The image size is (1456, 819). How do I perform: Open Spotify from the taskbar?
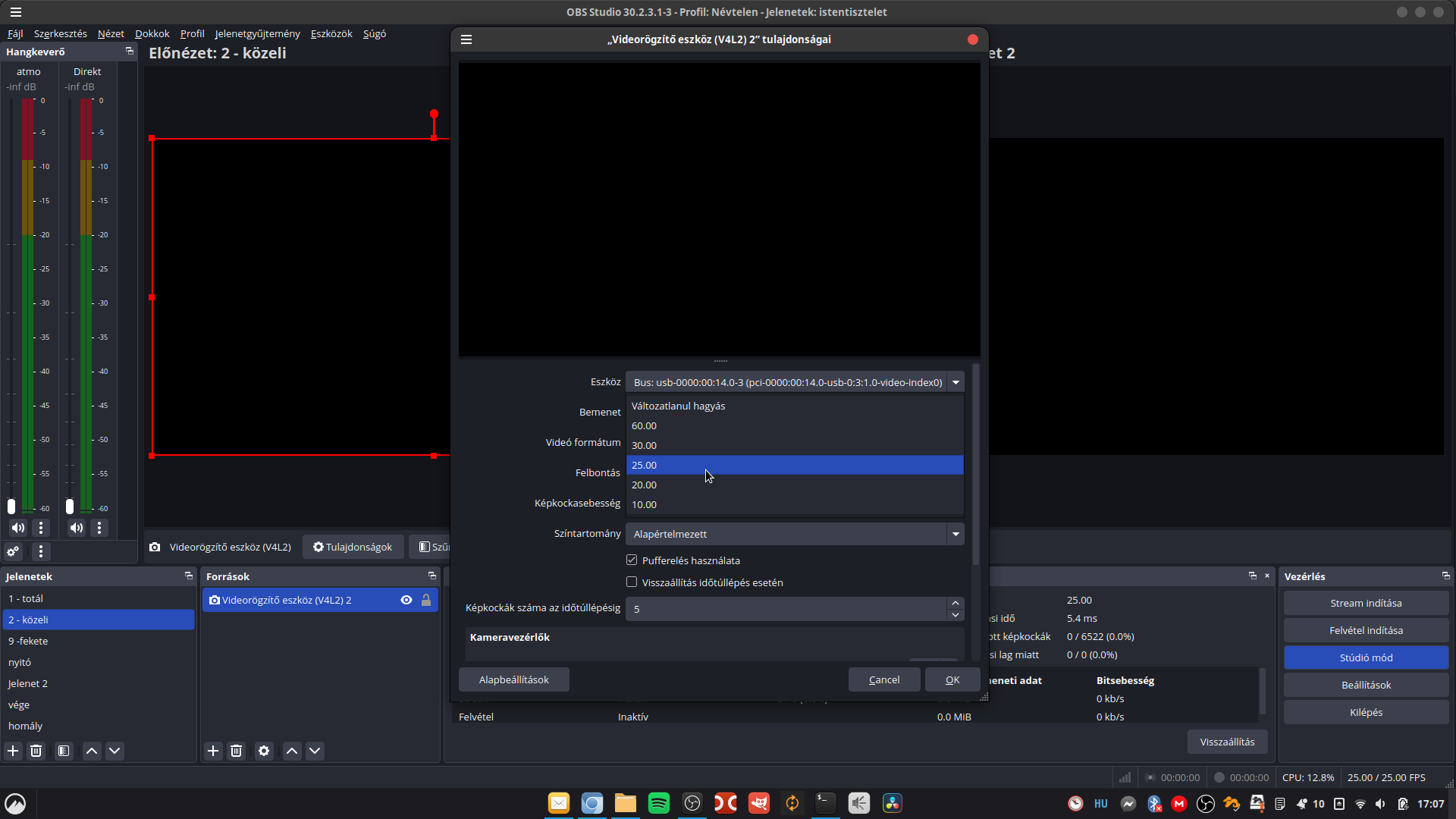coord(658,803)
